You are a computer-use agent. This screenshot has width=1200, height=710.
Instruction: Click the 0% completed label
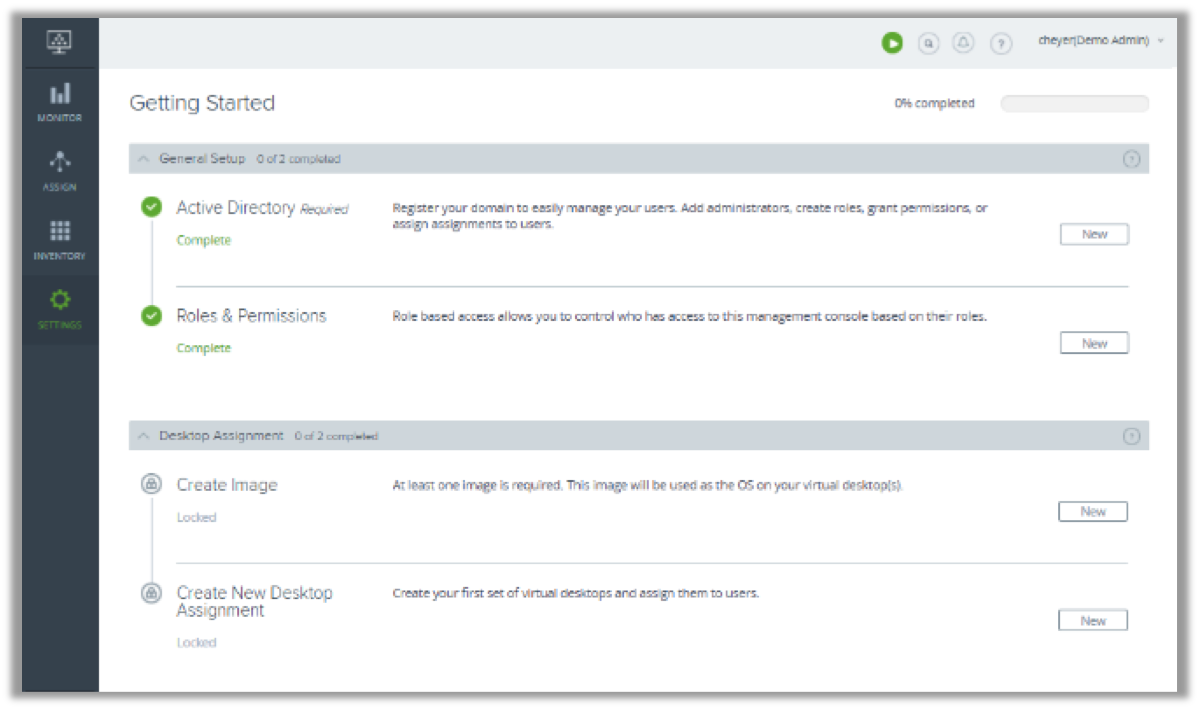coord(934,103)
